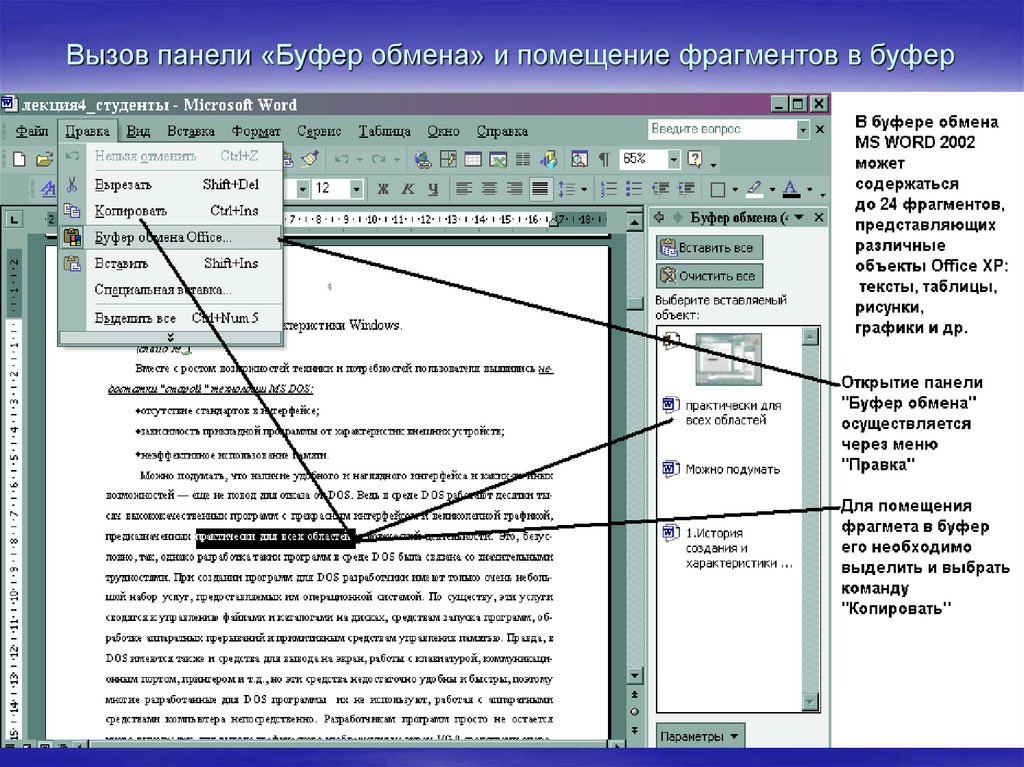Image resolution: width=1024 pixels, height=767 pixels.
Task: Open the Document Map icon
Action: (579, 159)
